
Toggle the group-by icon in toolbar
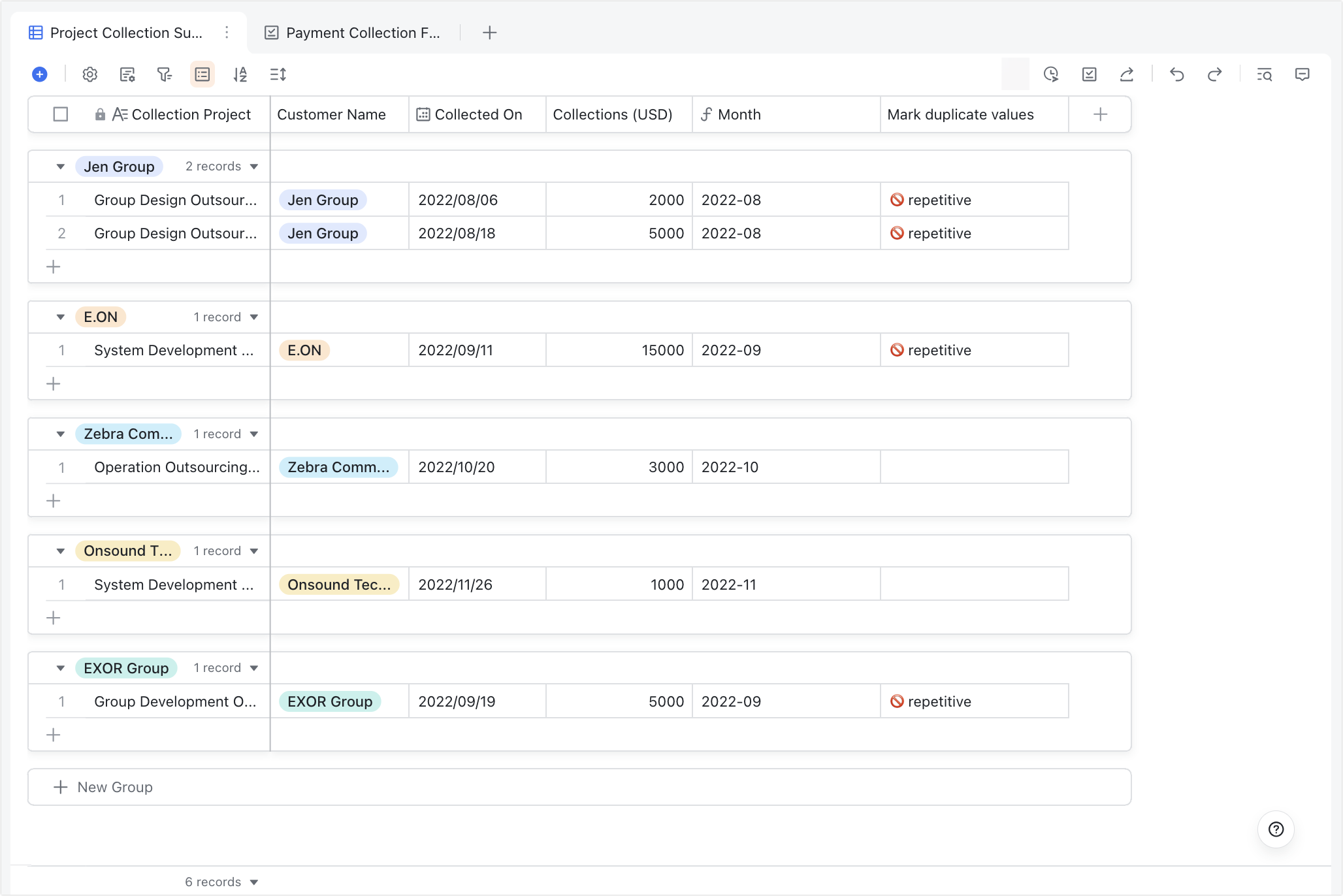[202, 74]
